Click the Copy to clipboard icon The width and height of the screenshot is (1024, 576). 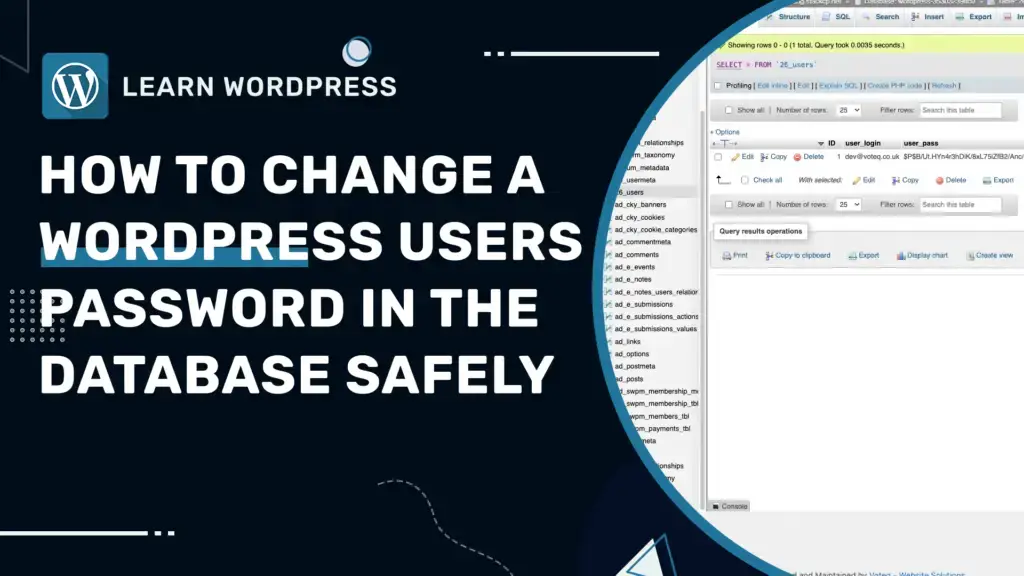tap(769, 256)
